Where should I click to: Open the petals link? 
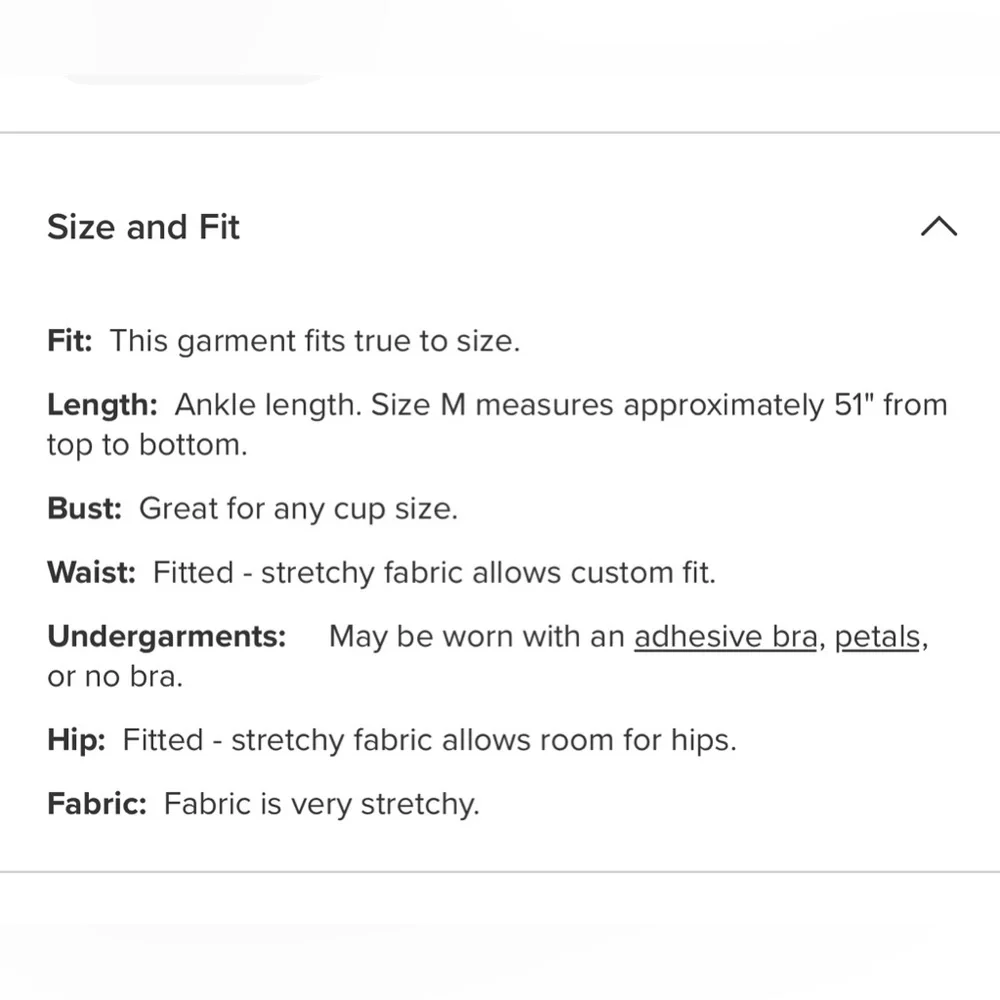pos(877,637)
